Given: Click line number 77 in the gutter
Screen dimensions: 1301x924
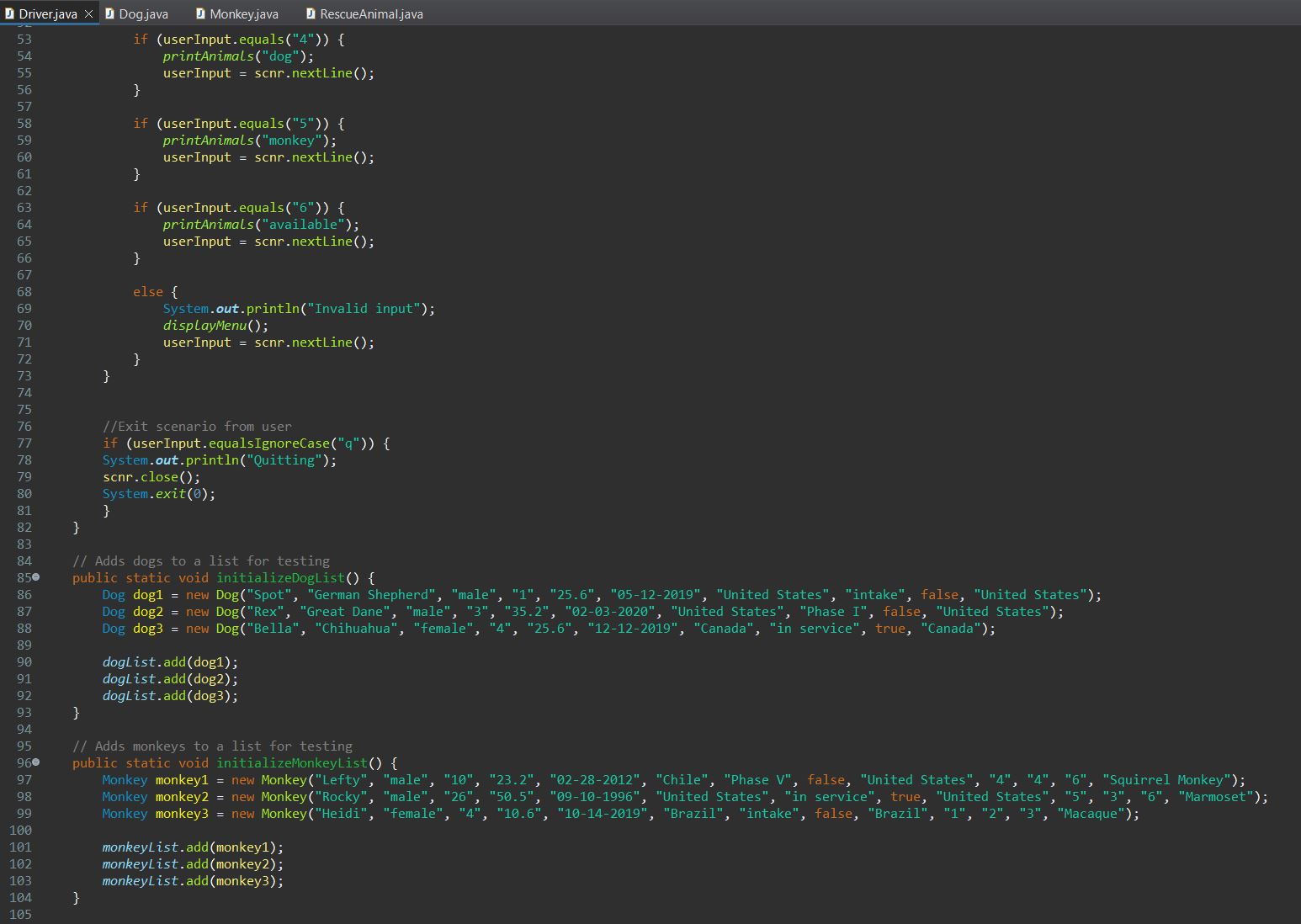Looking at the screenshot, I should pos(24,443).
